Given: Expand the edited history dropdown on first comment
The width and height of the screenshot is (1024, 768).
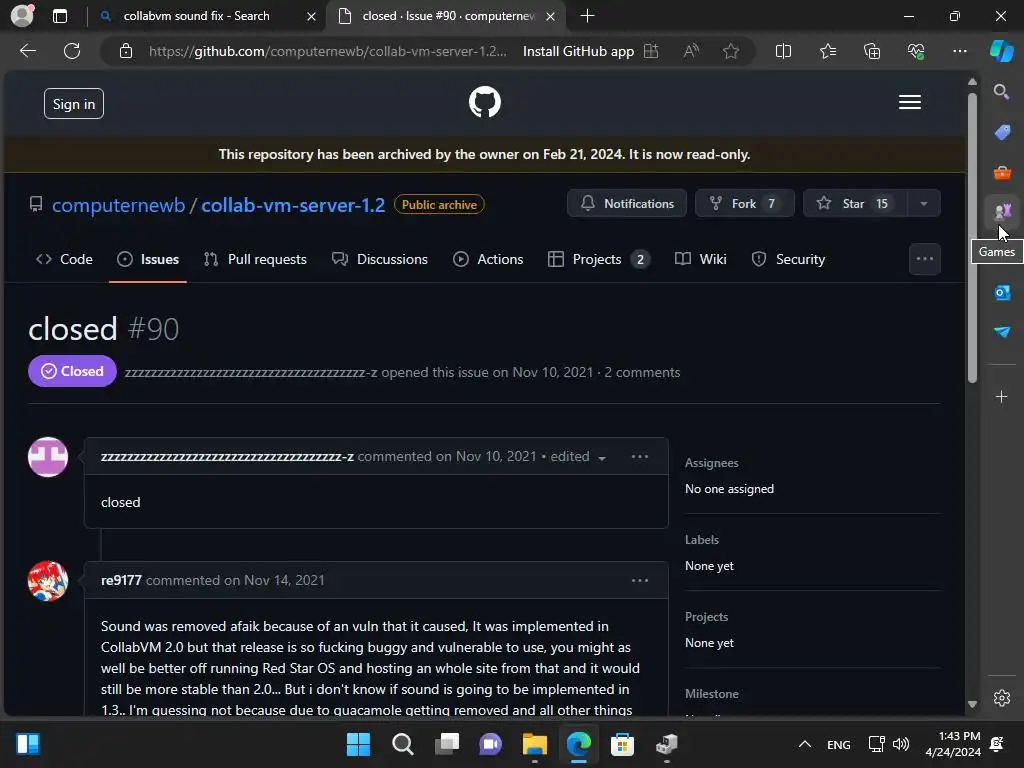Looking at the screenshot, I should 577,456.
